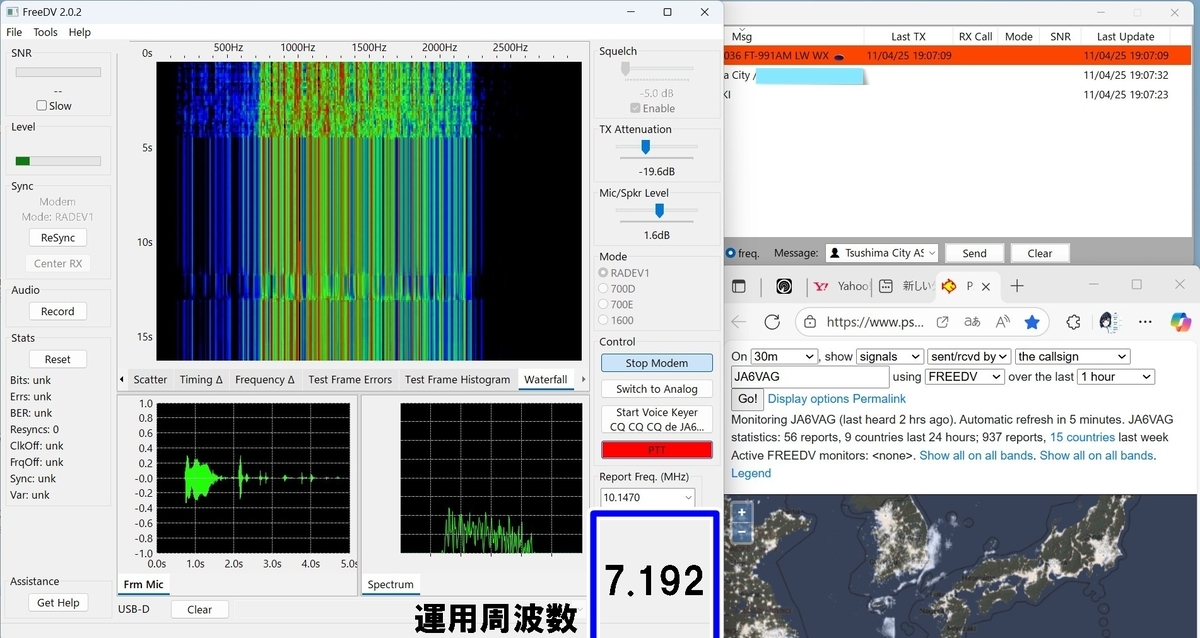Switch to the Frequency Δ tab
Viewport: 1200px width, 638px height.
pos(265,380)
